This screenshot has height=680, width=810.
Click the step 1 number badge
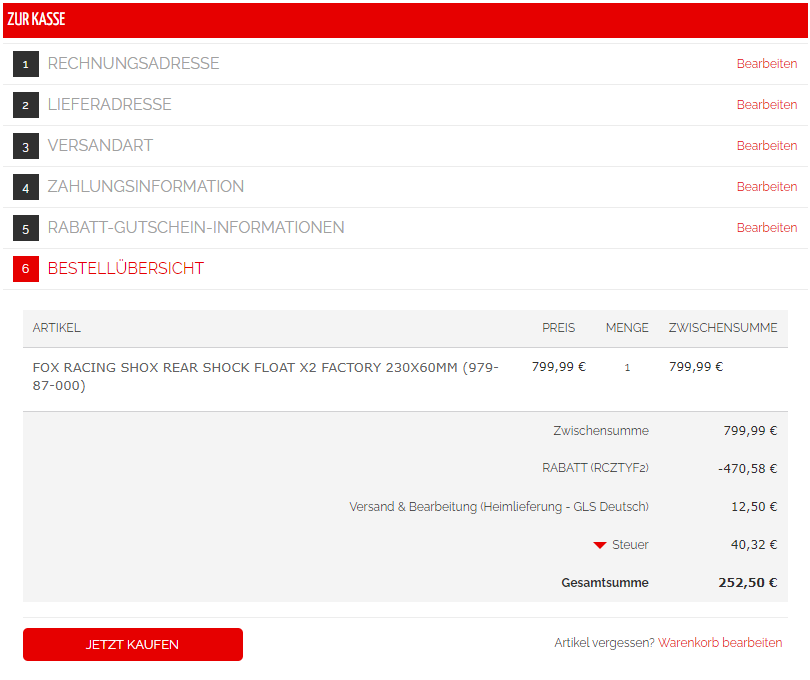pyautogui.click(x=25, y=64)
